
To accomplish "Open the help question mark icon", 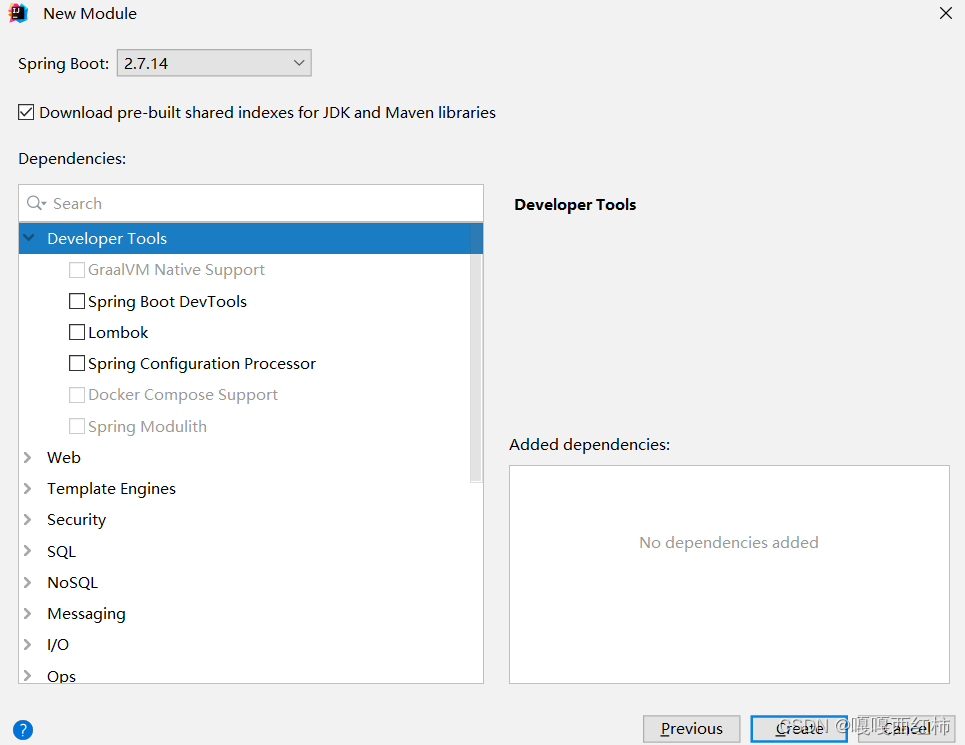I will tap(21, 729).
